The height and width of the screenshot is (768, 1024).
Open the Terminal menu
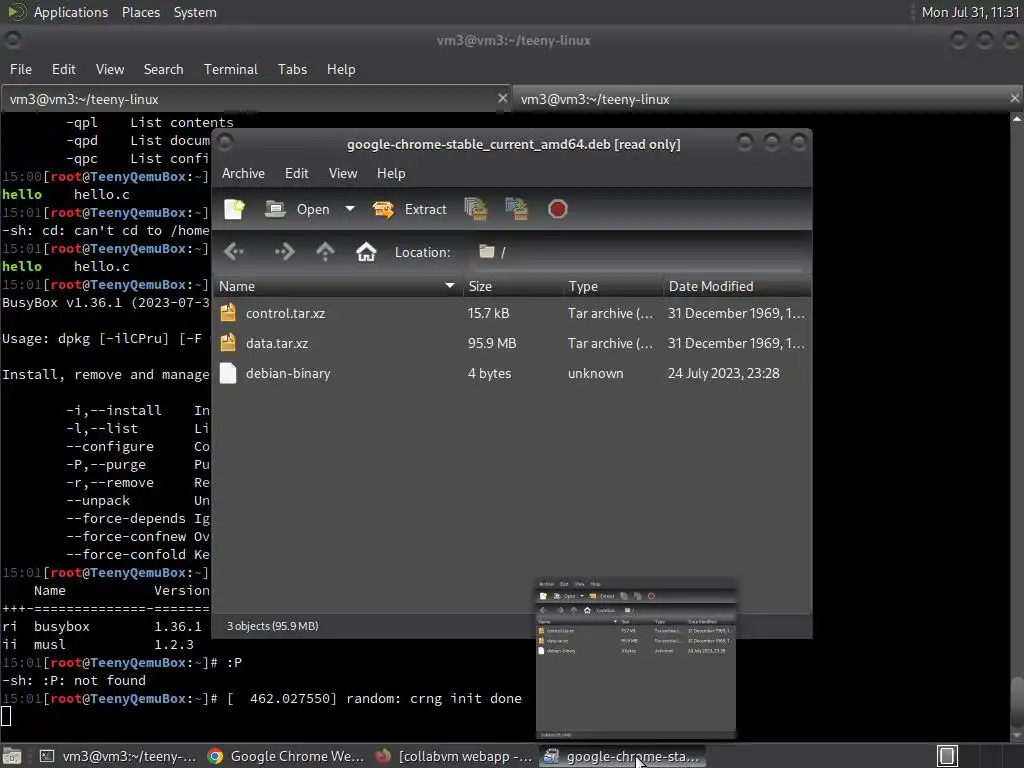(x=231, y=69)
